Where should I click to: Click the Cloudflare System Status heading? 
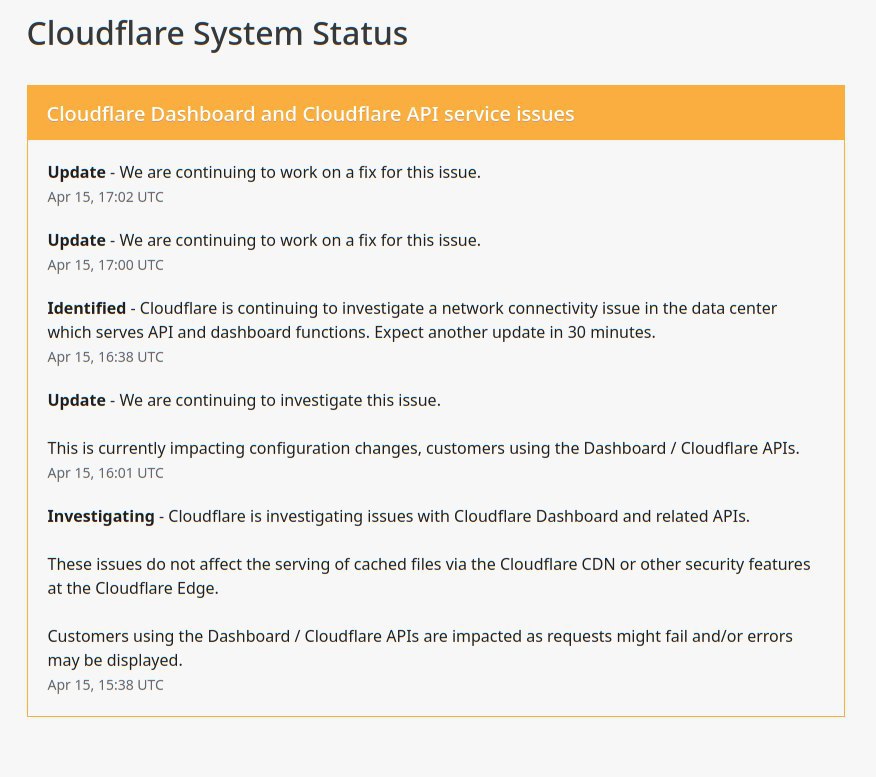217,34
